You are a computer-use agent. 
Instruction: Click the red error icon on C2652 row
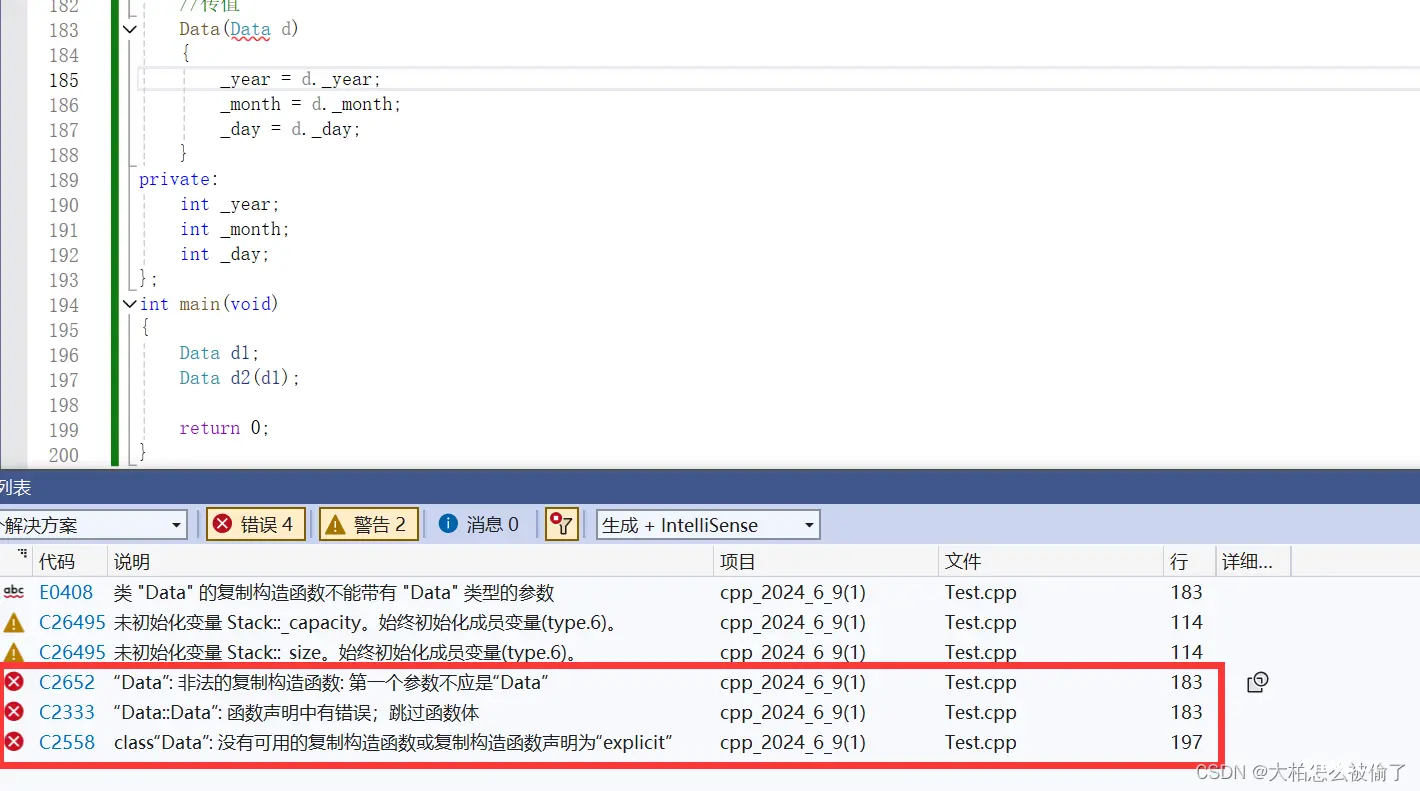click(x=14, y=682)
